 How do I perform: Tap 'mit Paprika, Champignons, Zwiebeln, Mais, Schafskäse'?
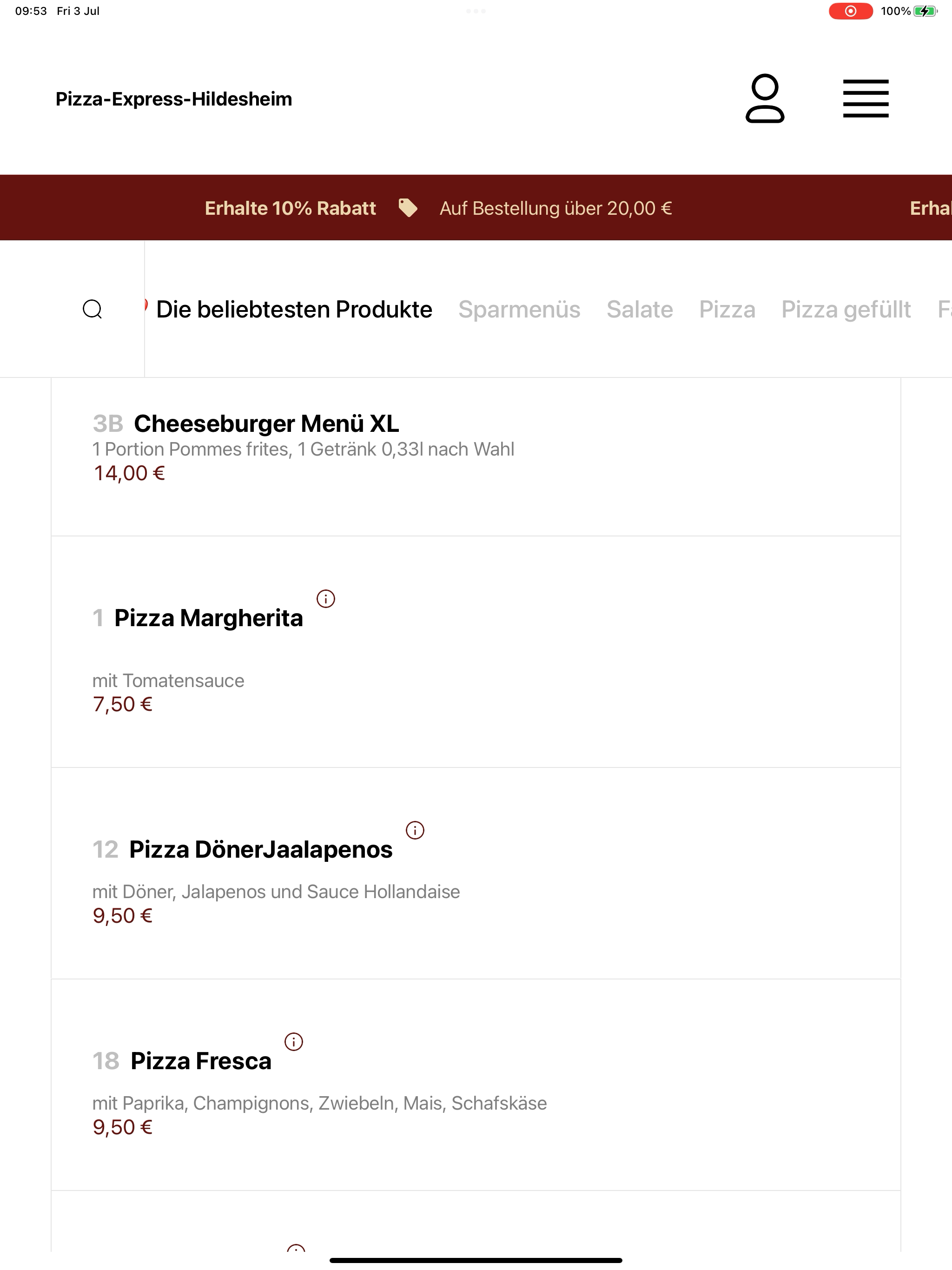pos(319,1103)
